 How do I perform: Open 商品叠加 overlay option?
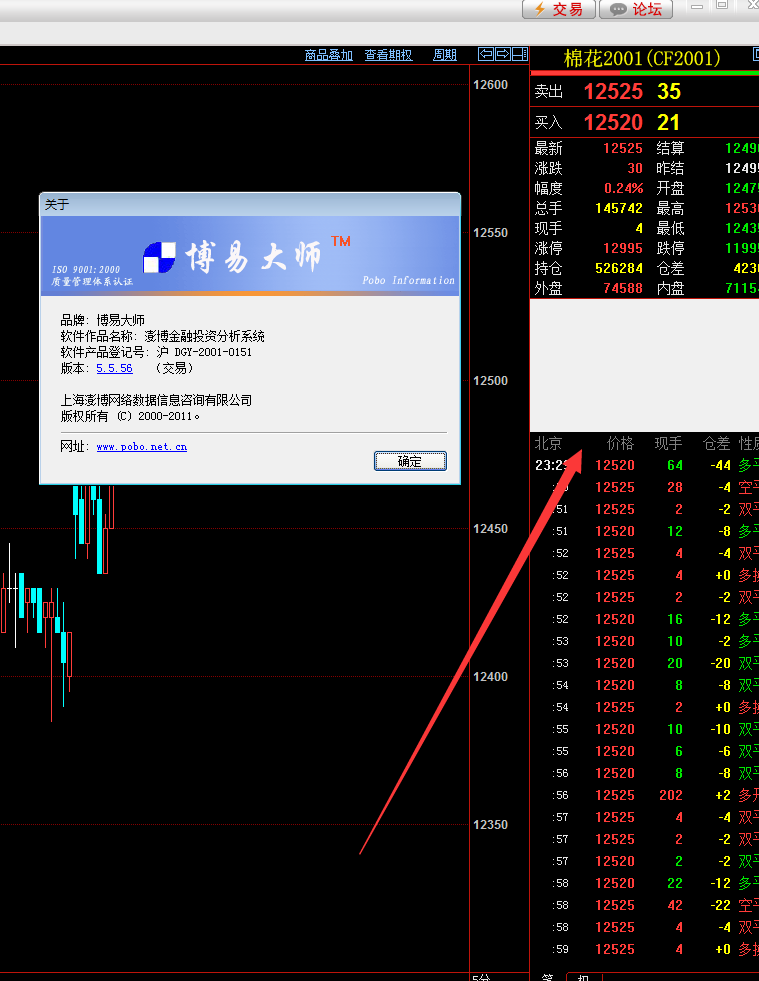329,55
